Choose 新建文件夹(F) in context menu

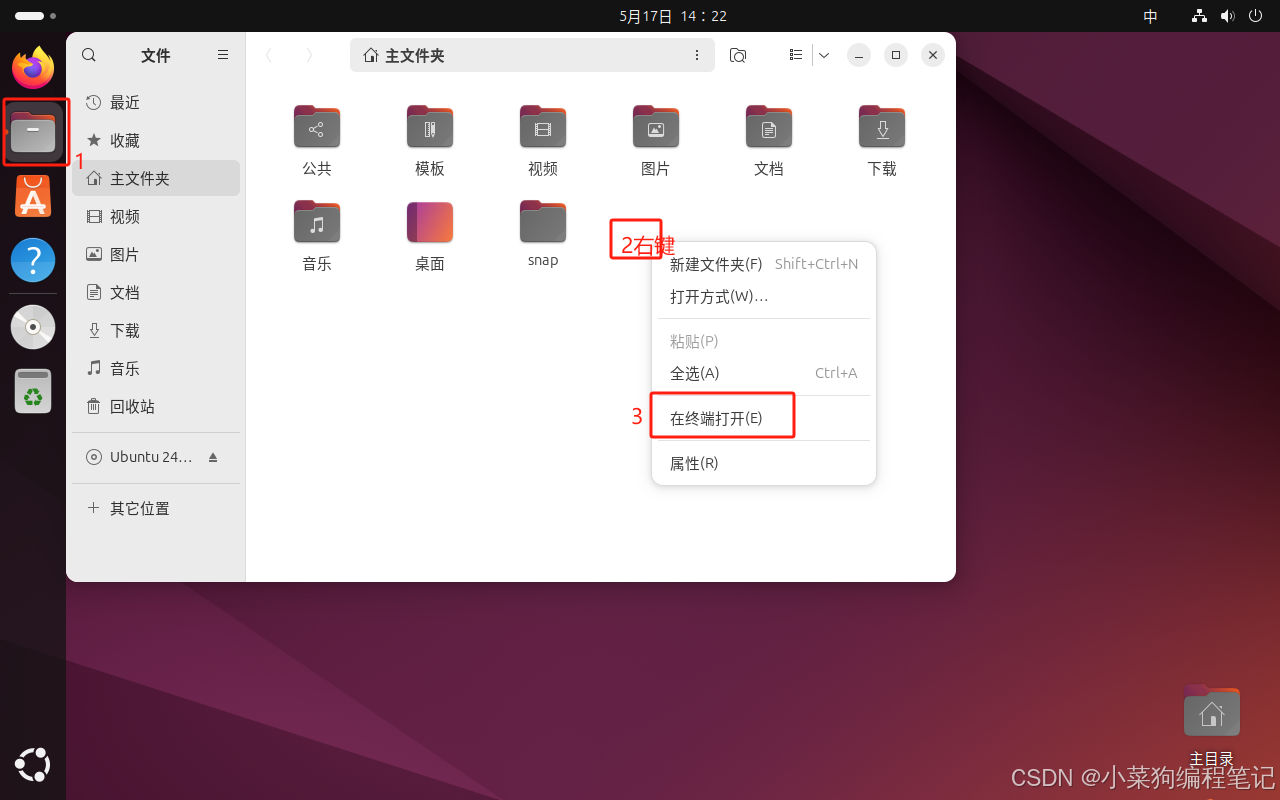pos(764,264)
